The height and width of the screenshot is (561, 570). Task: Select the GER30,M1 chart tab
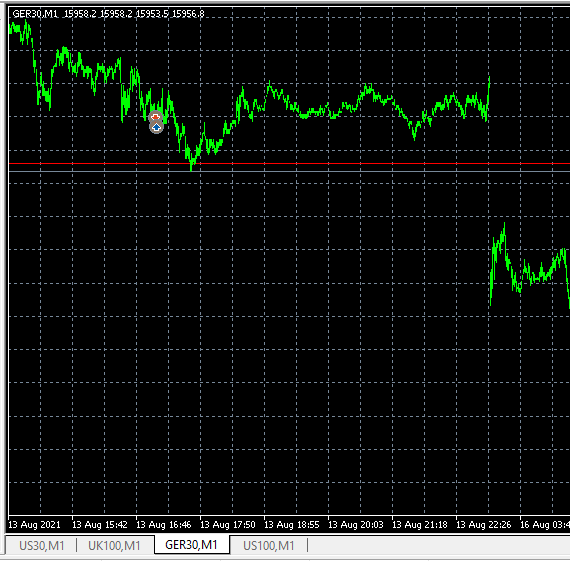click(192, 545)
